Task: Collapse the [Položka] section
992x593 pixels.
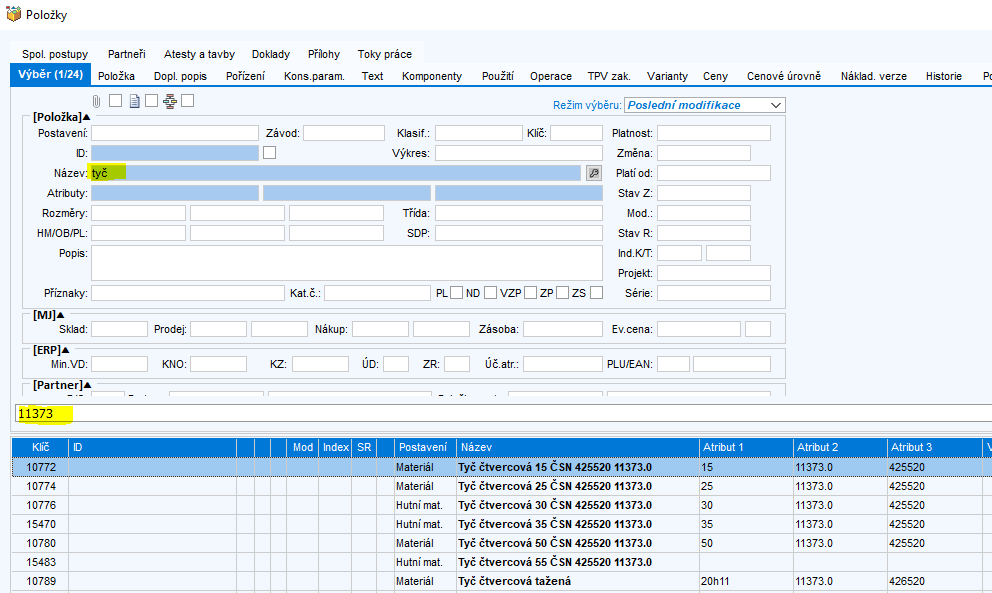Action: (87, 118)
